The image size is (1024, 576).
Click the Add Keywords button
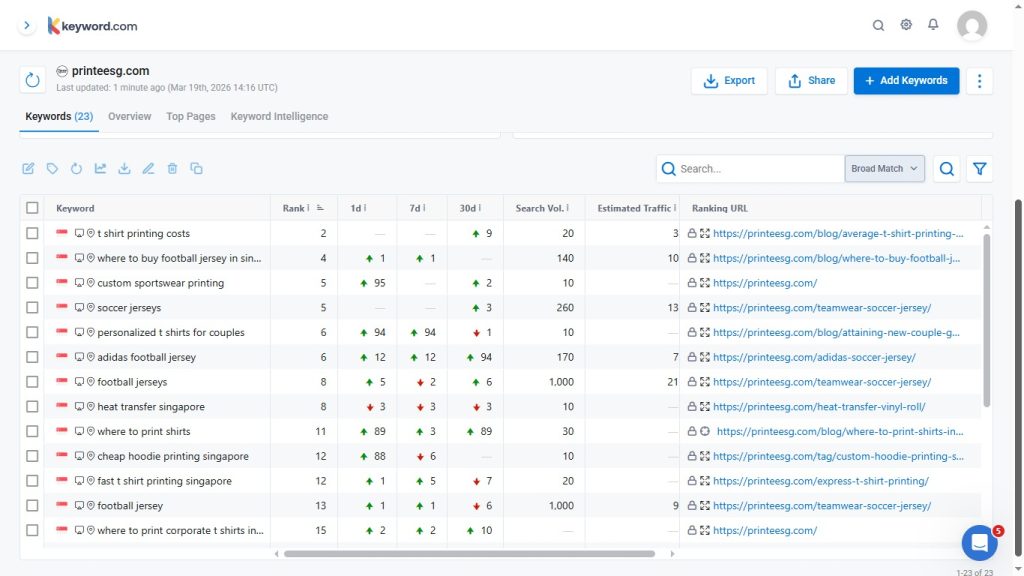tap(906, 80)
